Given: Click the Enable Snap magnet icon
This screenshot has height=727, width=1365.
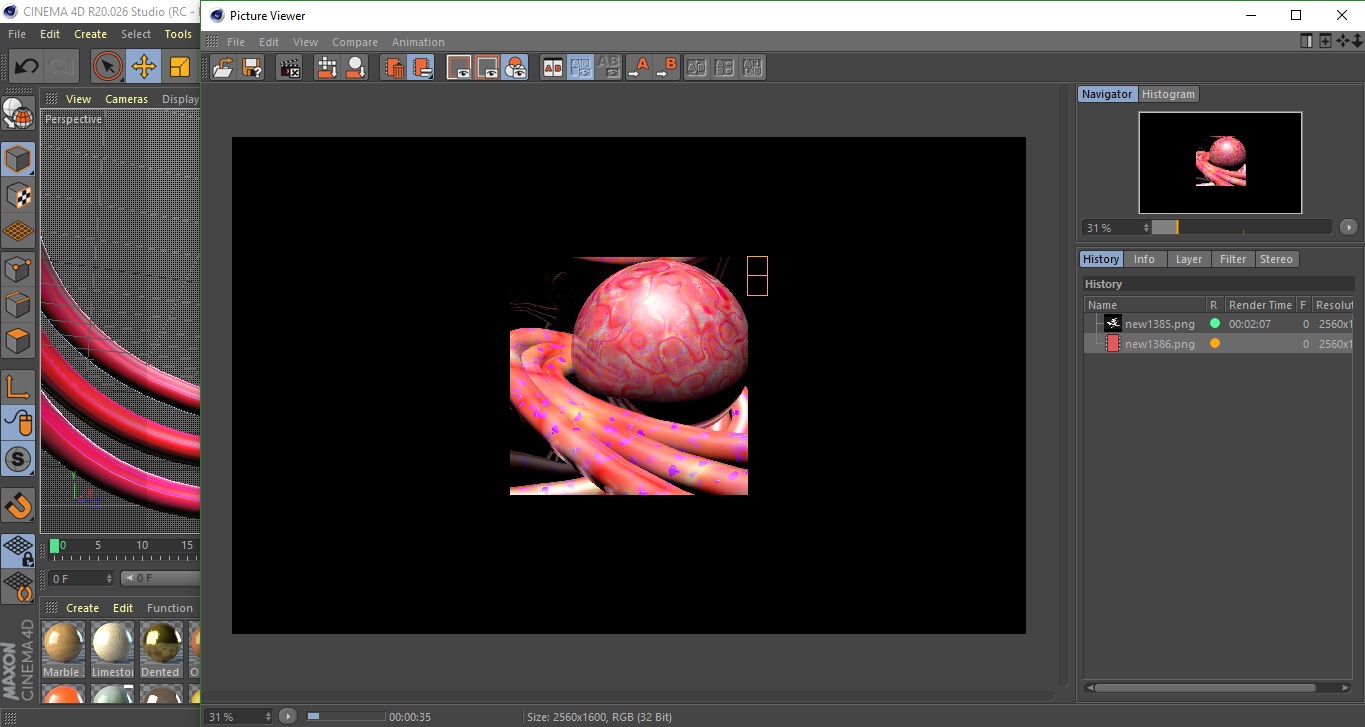Looking at the screenshot, I should pos(18,505).
